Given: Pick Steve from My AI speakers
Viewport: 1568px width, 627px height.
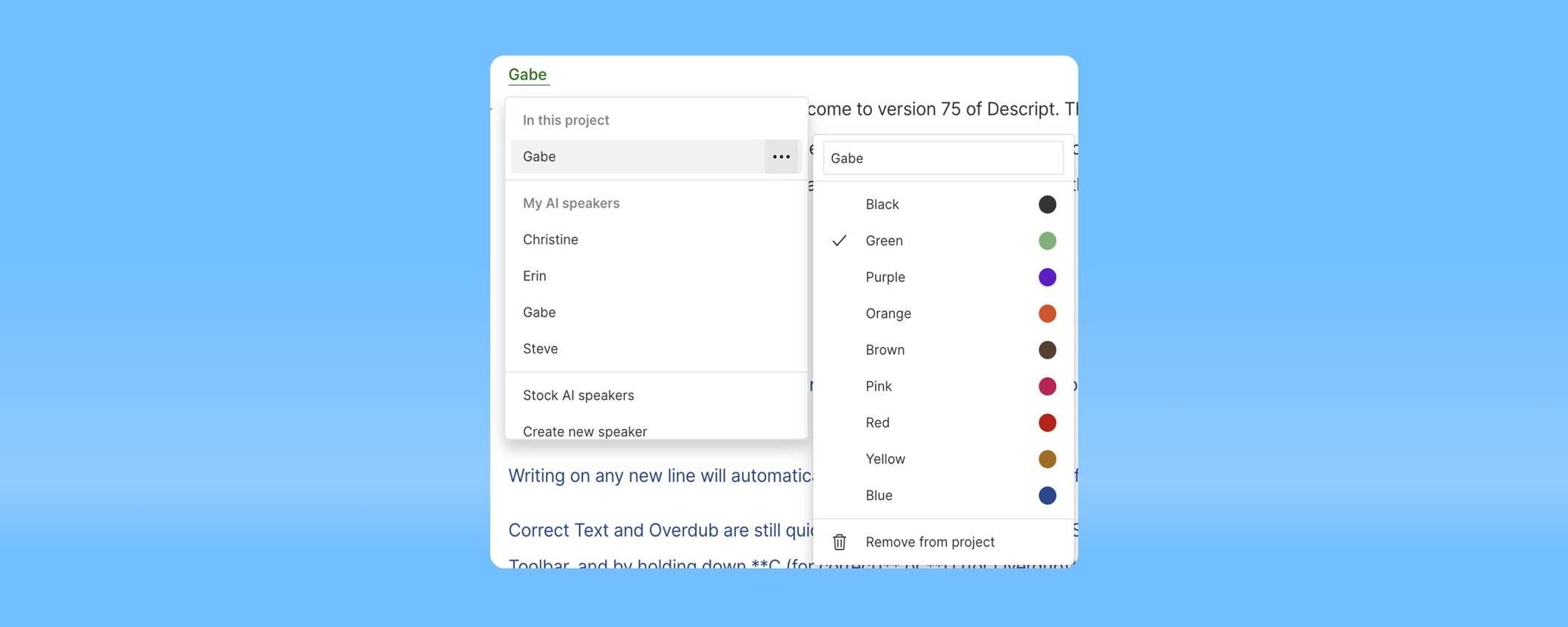Looking at the screenshot, I should 541,349.
